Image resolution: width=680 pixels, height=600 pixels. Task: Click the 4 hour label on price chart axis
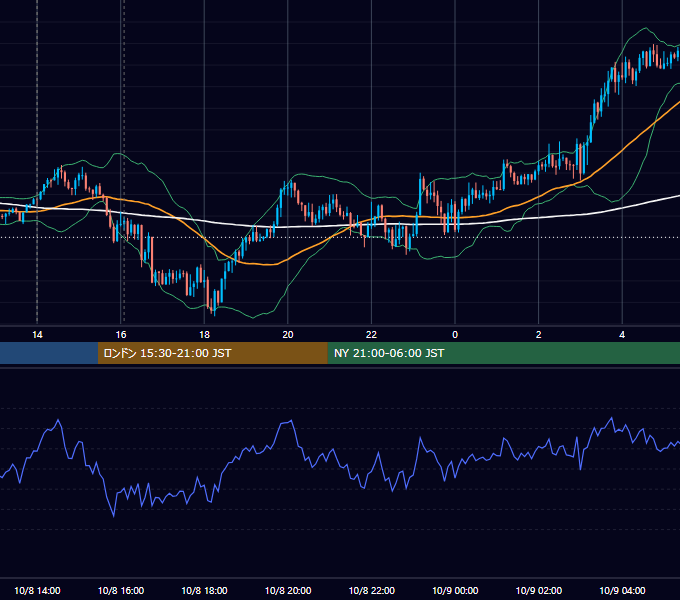622,335
